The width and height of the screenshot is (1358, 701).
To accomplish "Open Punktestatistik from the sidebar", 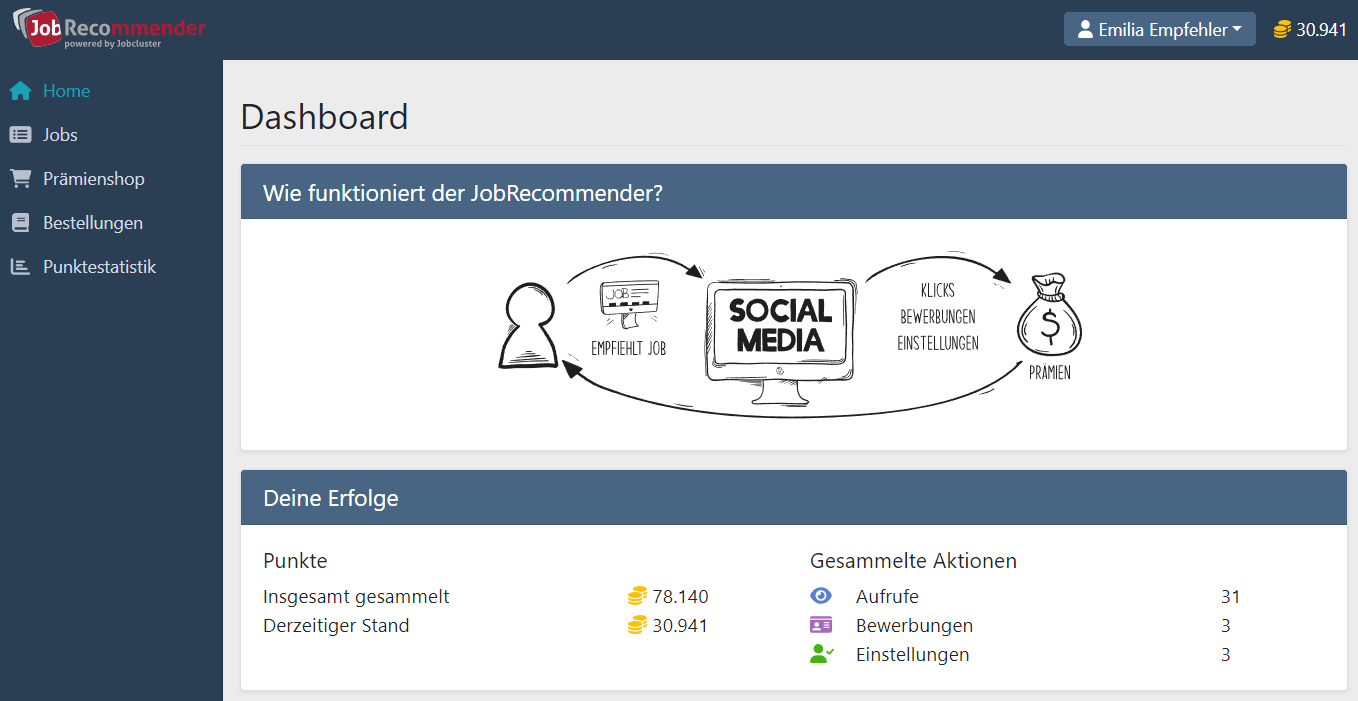I will (x=100, y=266).
